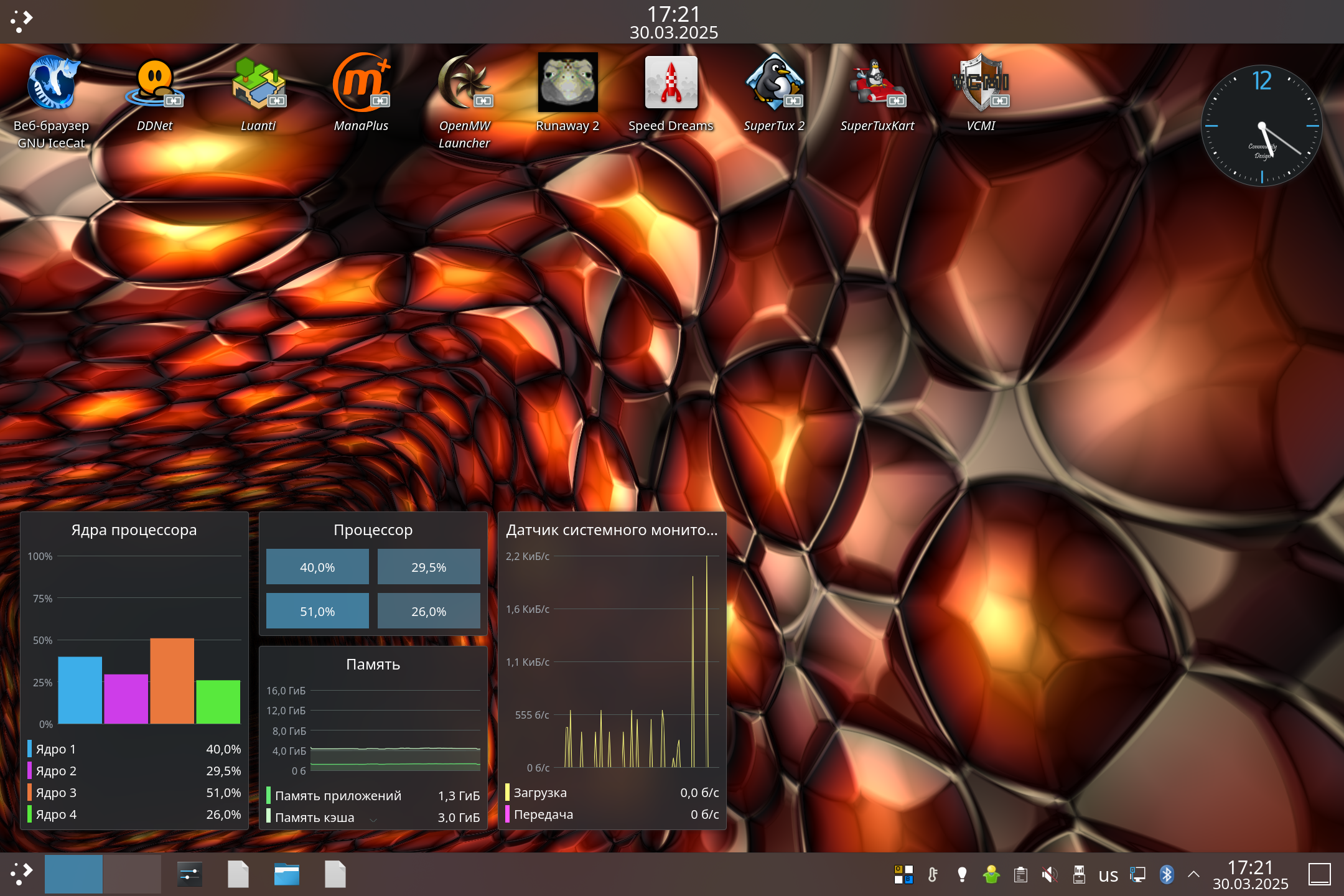Switch the 'us' keyboard layout indicator
This screenshot has height=896, width=1344.
coord(1108,875)
